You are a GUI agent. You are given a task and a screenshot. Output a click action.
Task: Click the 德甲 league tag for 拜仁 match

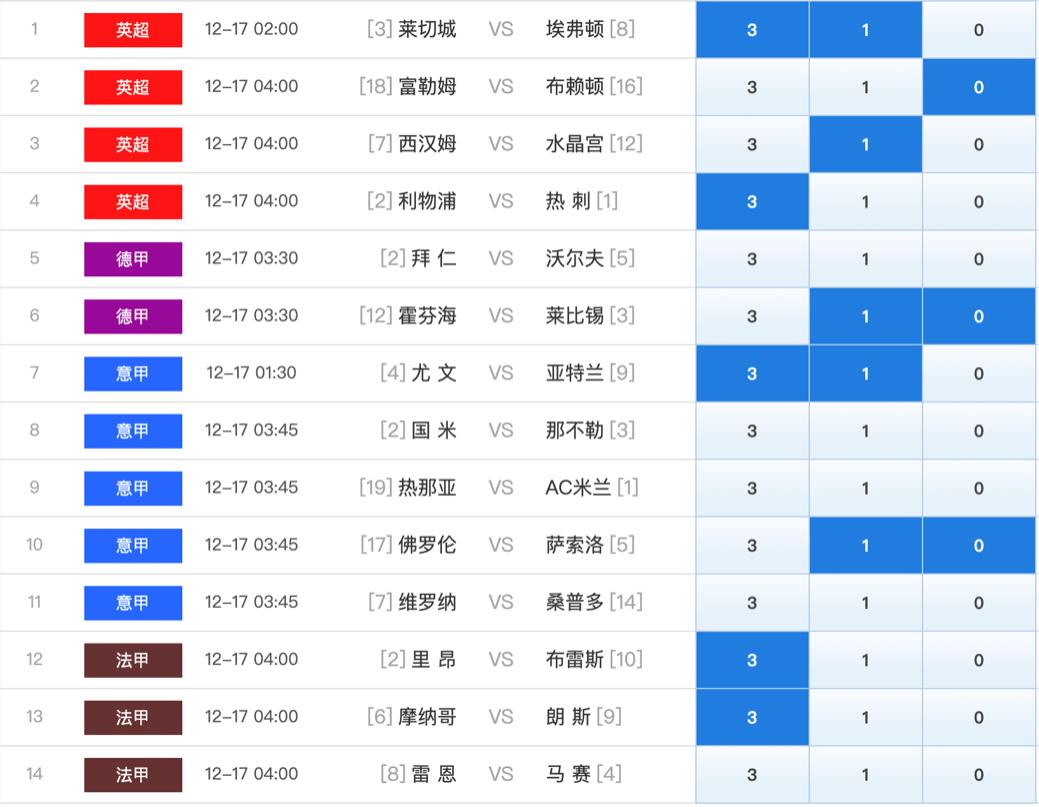(133, 259)
